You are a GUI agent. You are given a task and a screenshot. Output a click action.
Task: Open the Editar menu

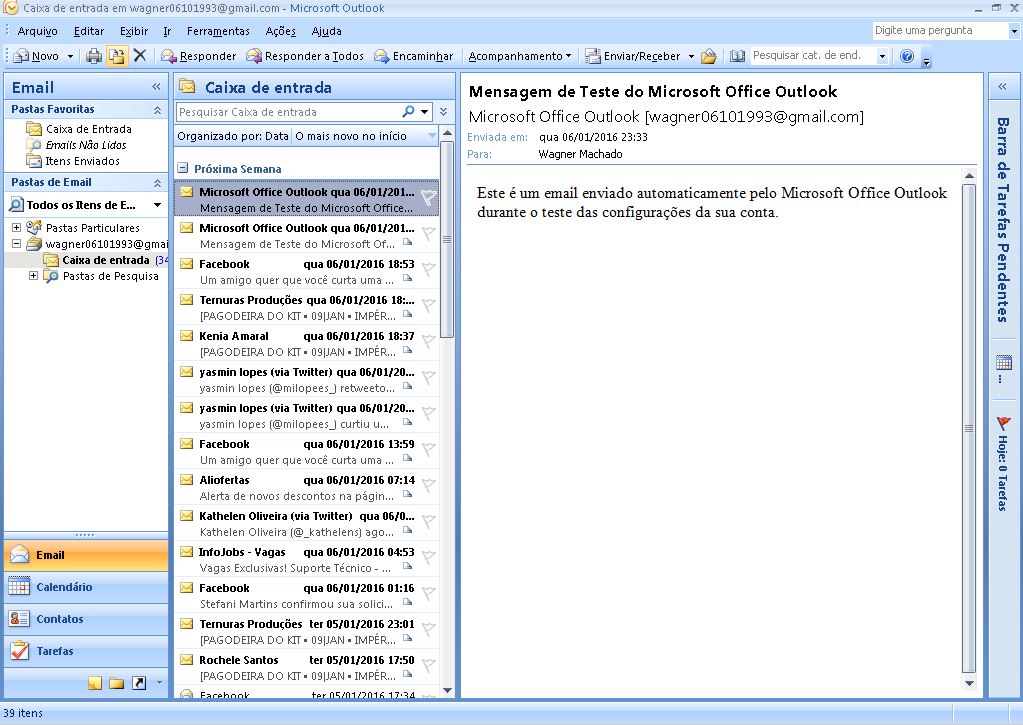coord(89,31)
